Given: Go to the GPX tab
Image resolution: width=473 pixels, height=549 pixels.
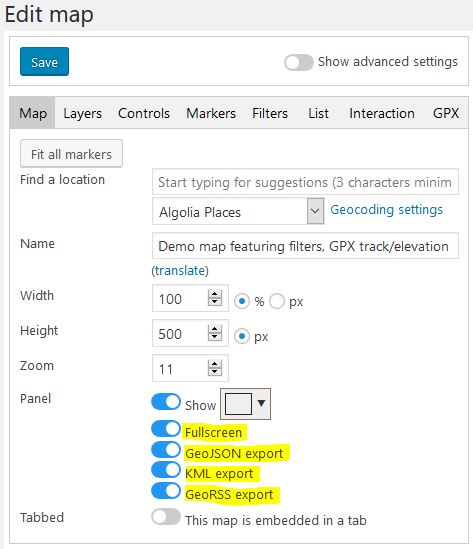Looking at the screenshot, I should point(446,113).
